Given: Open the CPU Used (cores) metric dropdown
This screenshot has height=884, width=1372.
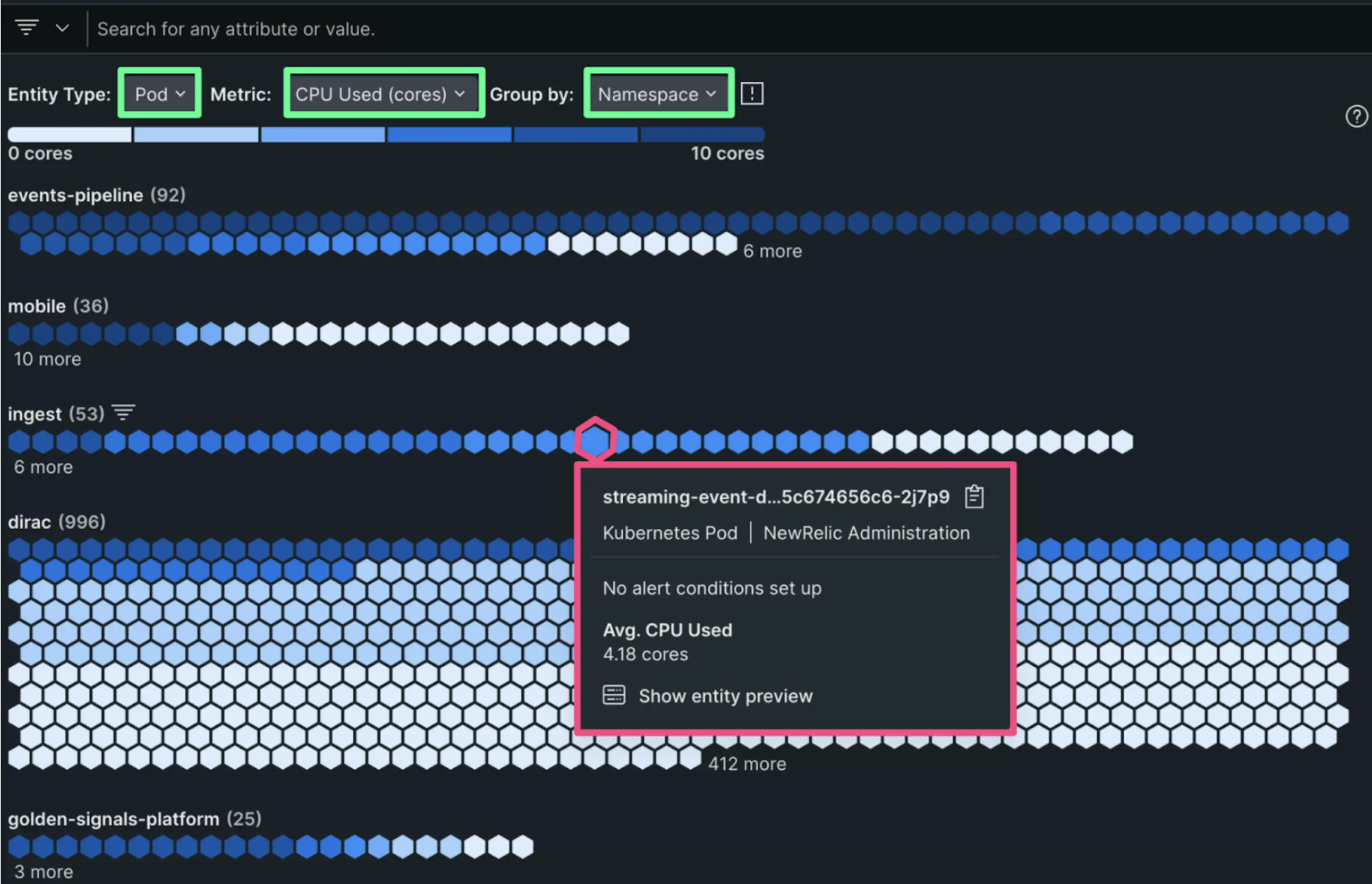Looking at the screenshot, I should [x=383, y=94].
